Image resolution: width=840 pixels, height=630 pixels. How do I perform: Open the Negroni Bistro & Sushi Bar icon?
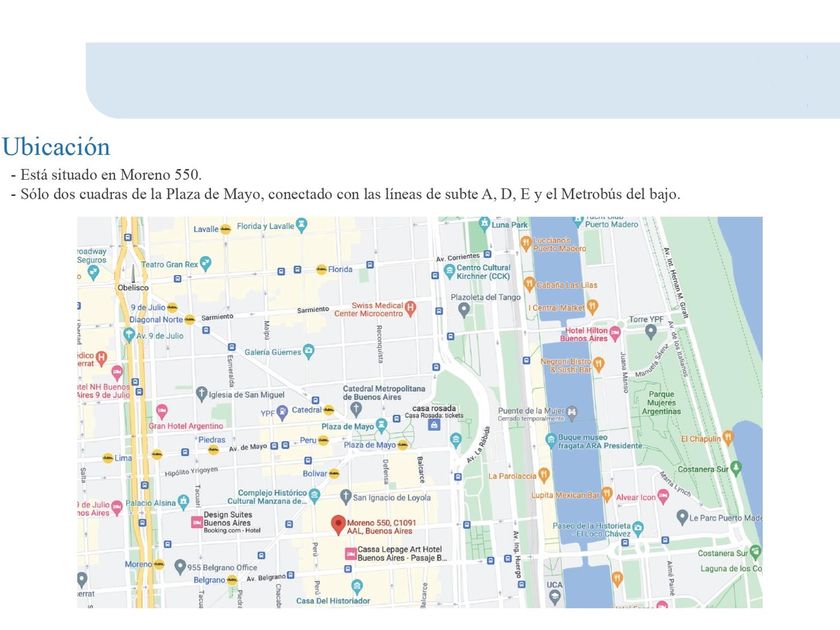[598, 365]
